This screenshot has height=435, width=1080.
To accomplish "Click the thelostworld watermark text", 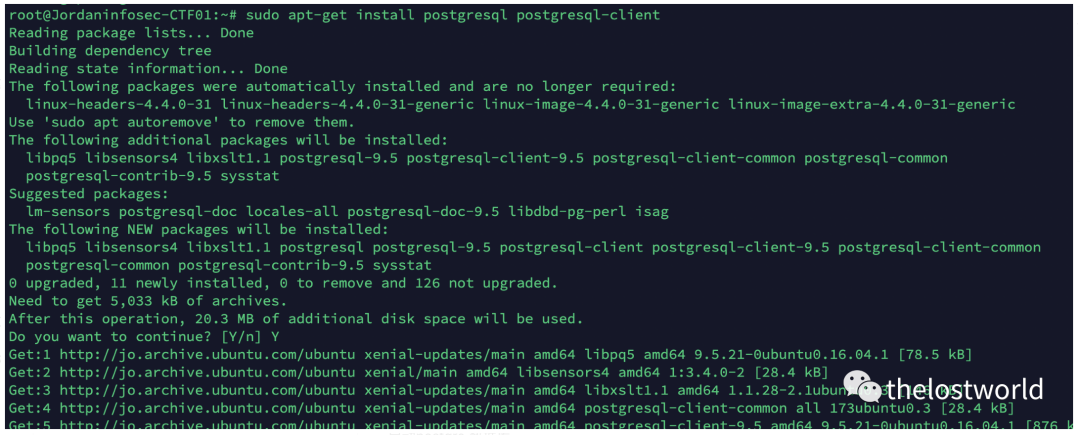I will 964,389.
